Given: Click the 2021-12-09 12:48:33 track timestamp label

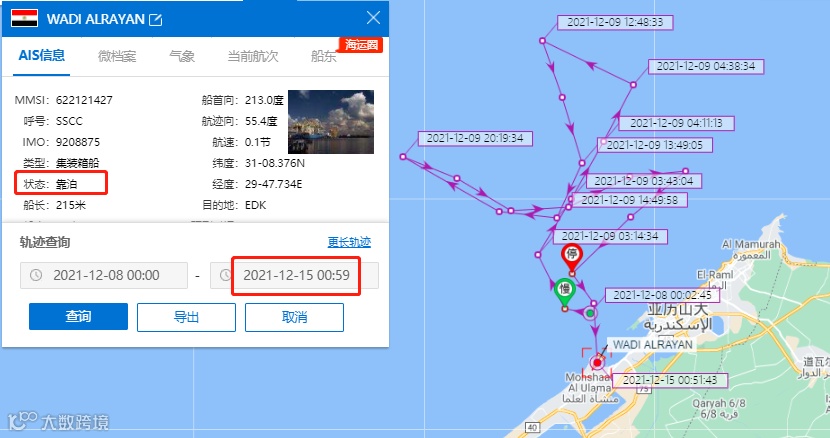Looking at the screenshot, I should point(615,22).
